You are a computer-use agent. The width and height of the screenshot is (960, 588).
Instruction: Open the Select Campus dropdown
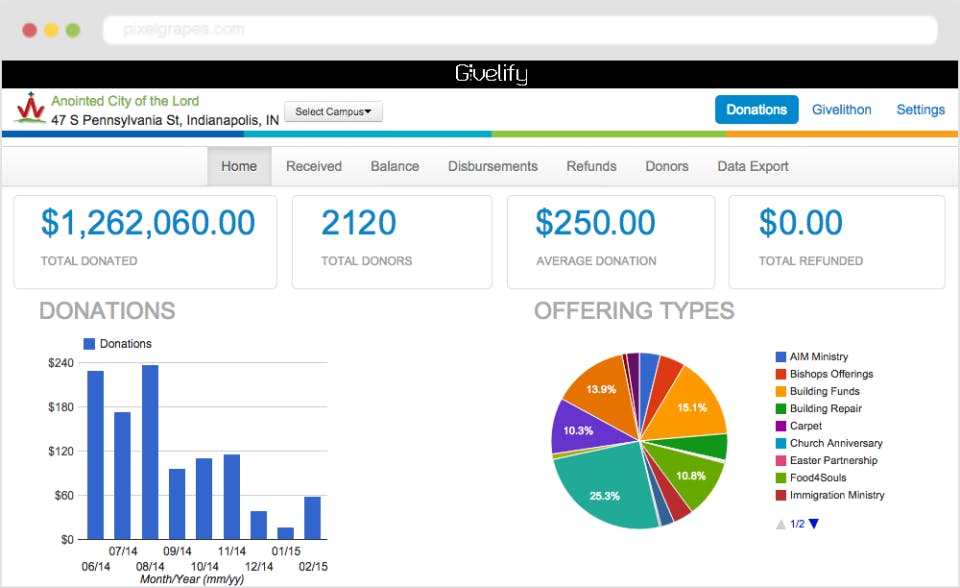tap(333, 112)
